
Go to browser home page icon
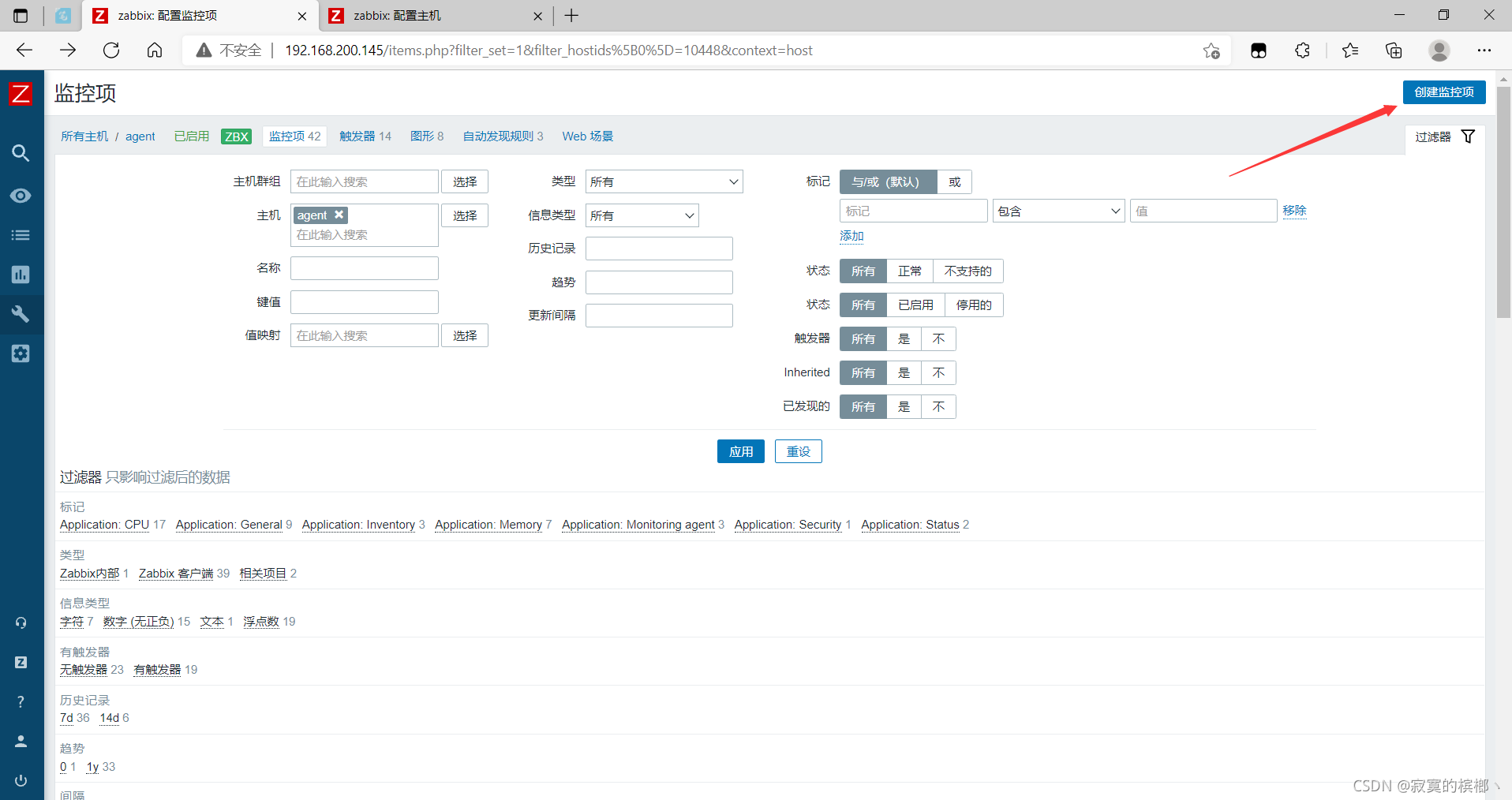coord(155,50)
